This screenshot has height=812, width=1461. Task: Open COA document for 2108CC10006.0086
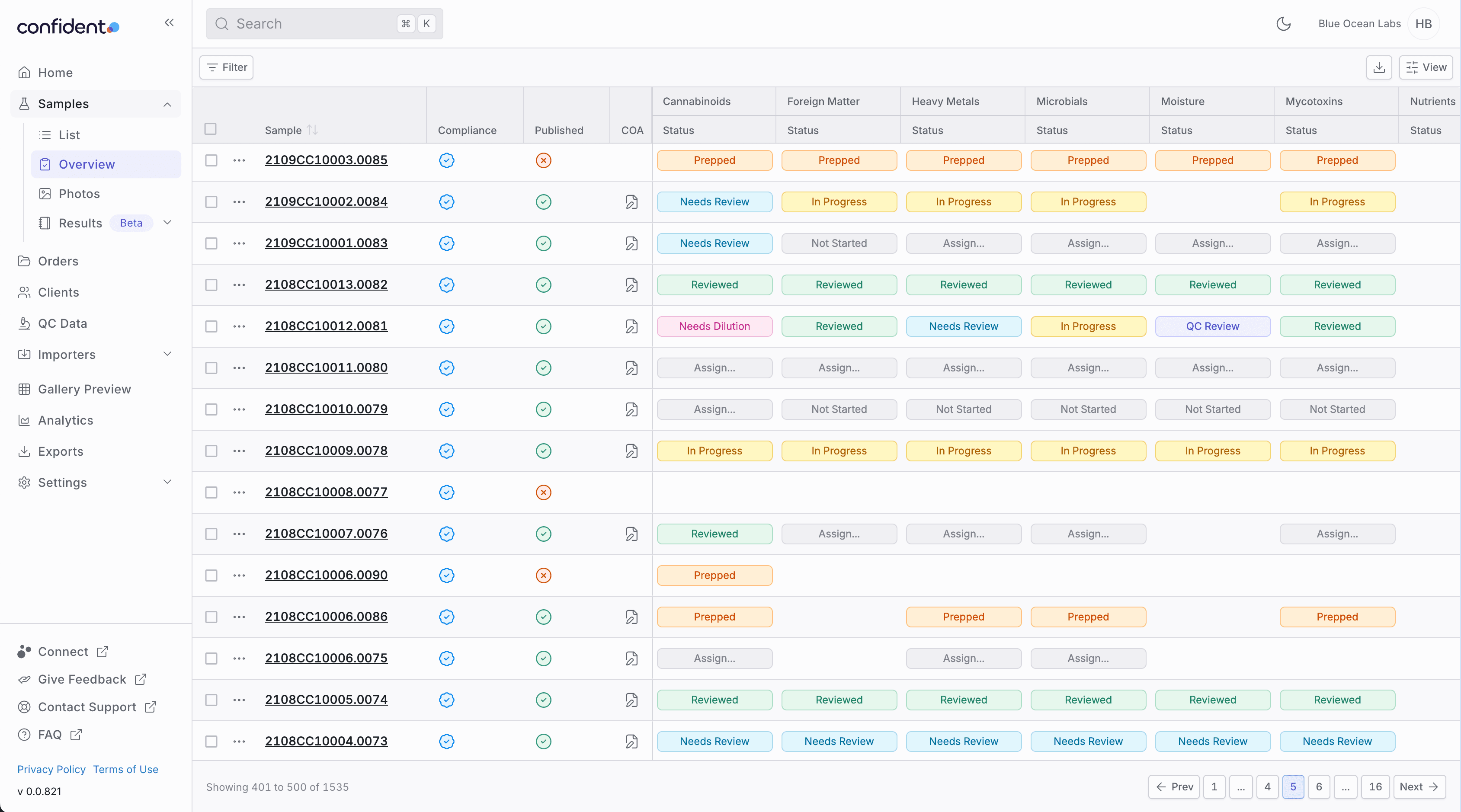click(631, 617)
